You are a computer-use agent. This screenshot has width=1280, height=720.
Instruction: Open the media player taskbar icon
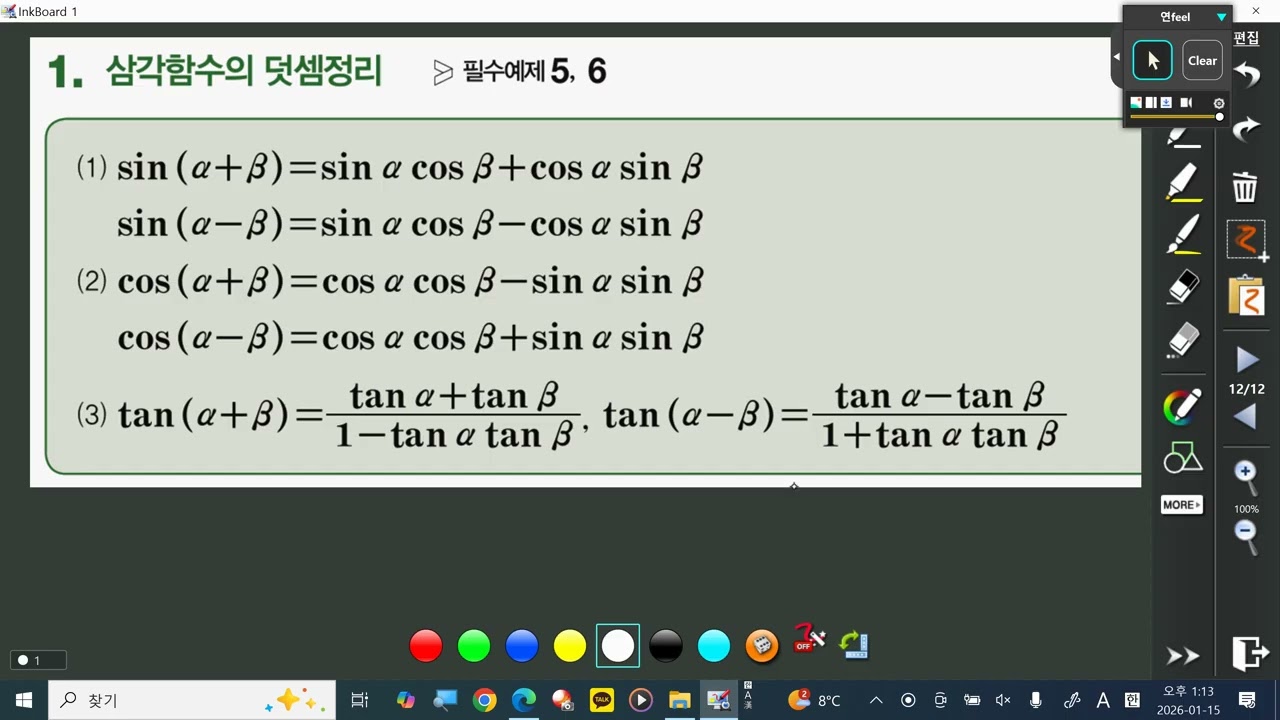(x=641, y=700)
